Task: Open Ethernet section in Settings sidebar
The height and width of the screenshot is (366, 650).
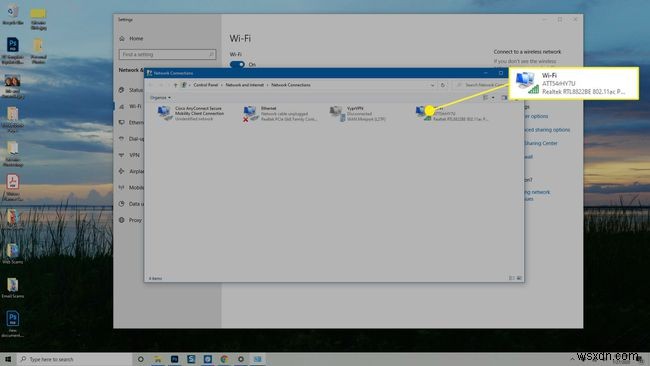Action: 131,123
